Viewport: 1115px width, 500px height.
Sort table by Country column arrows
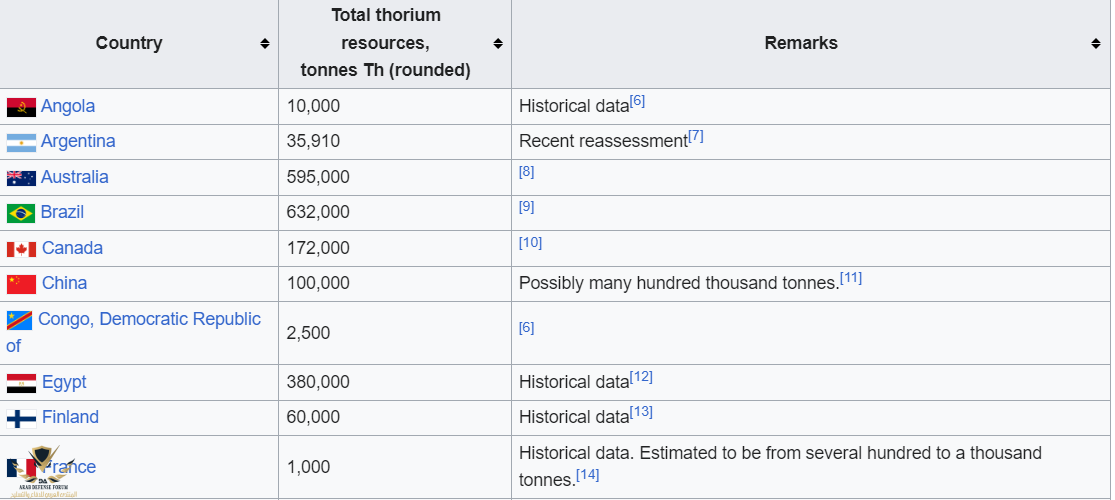[x=264, y=44]
